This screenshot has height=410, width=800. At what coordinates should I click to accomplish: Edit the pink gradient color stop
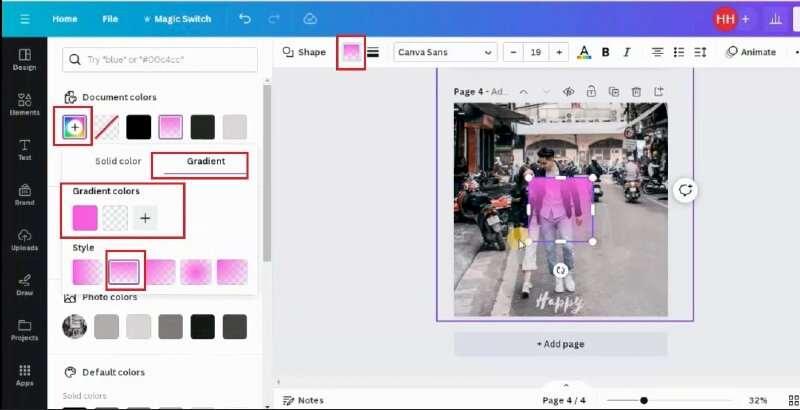[x=85, y=218]
